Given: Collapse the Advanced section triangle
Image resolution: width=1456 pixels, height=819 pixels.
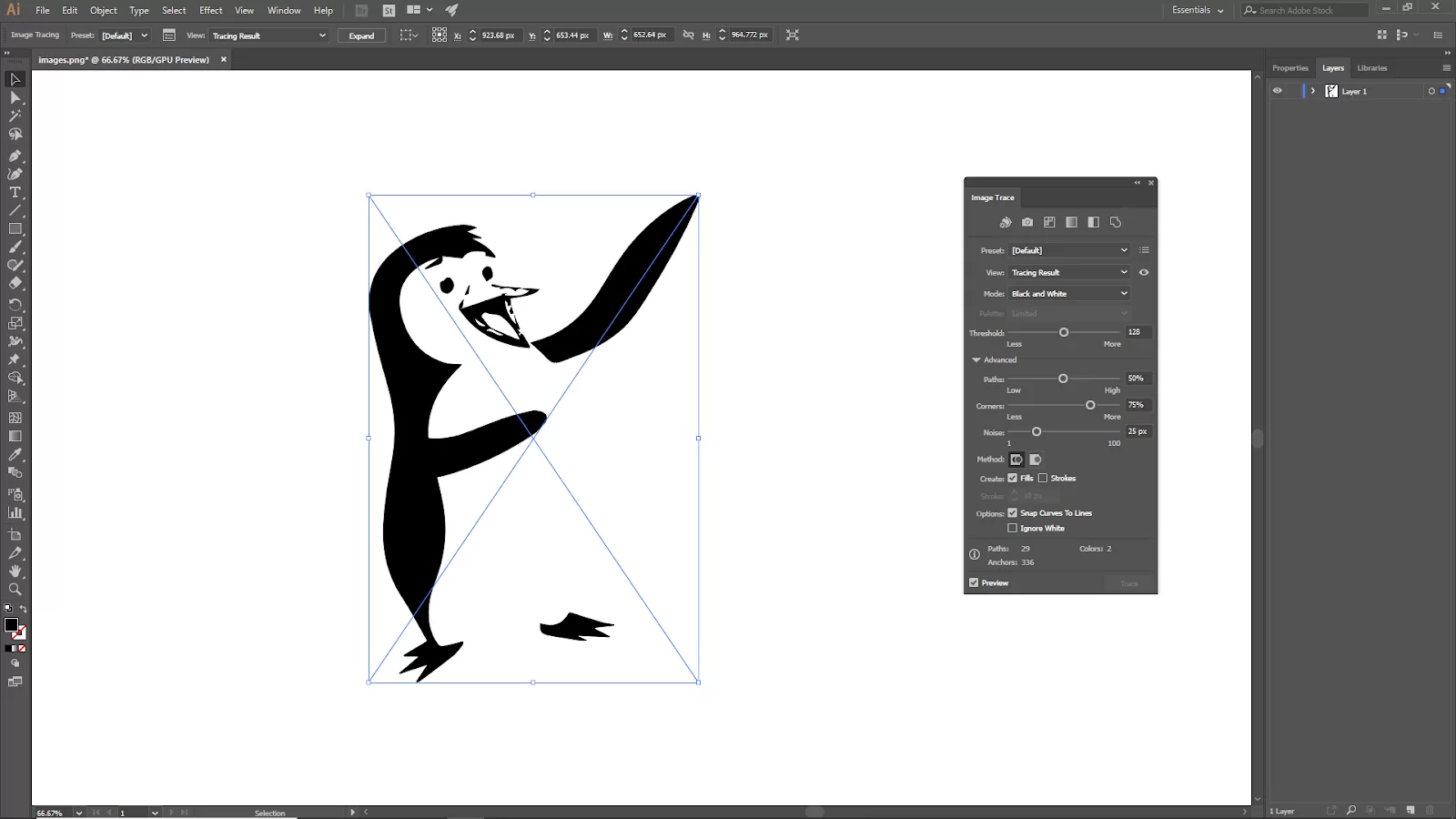Looking at the screenshot, I should tap(976, 359).
